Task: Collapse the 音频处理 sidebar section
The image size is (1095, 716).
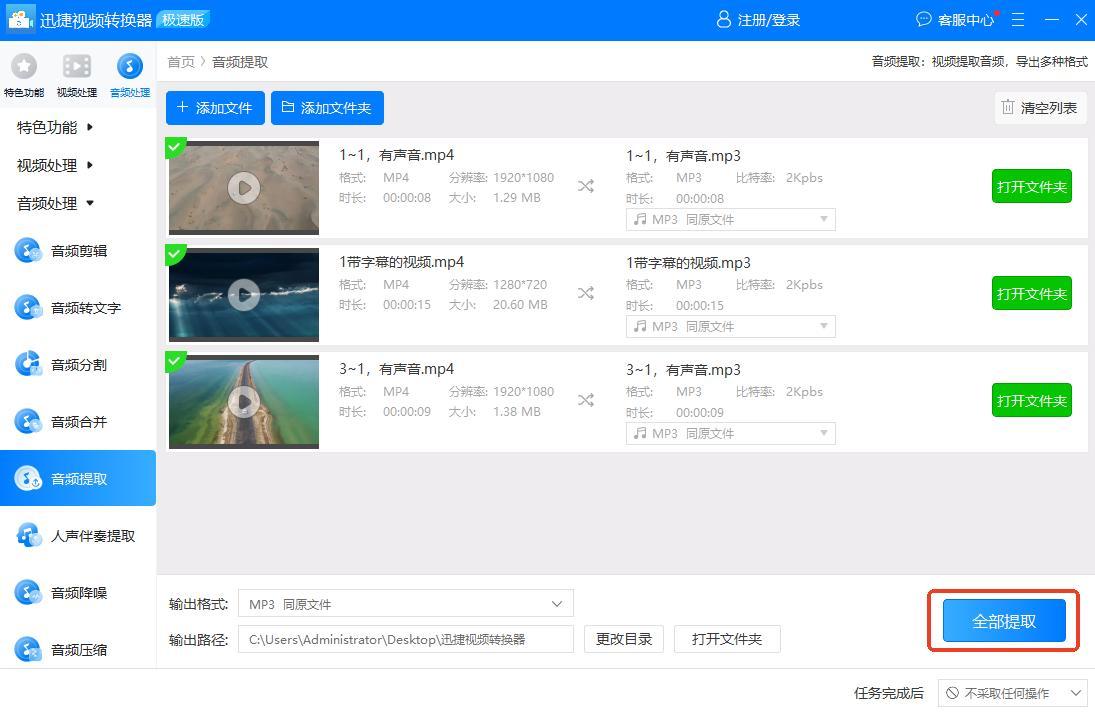Action: point(55,203)
